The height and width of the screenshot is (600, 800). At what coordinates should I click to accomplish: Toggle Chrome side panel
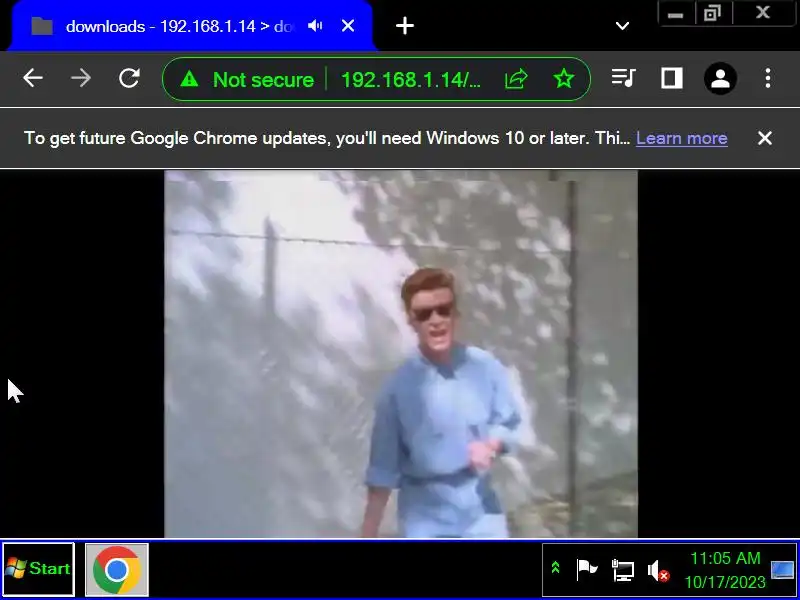(x=671, y=79)
